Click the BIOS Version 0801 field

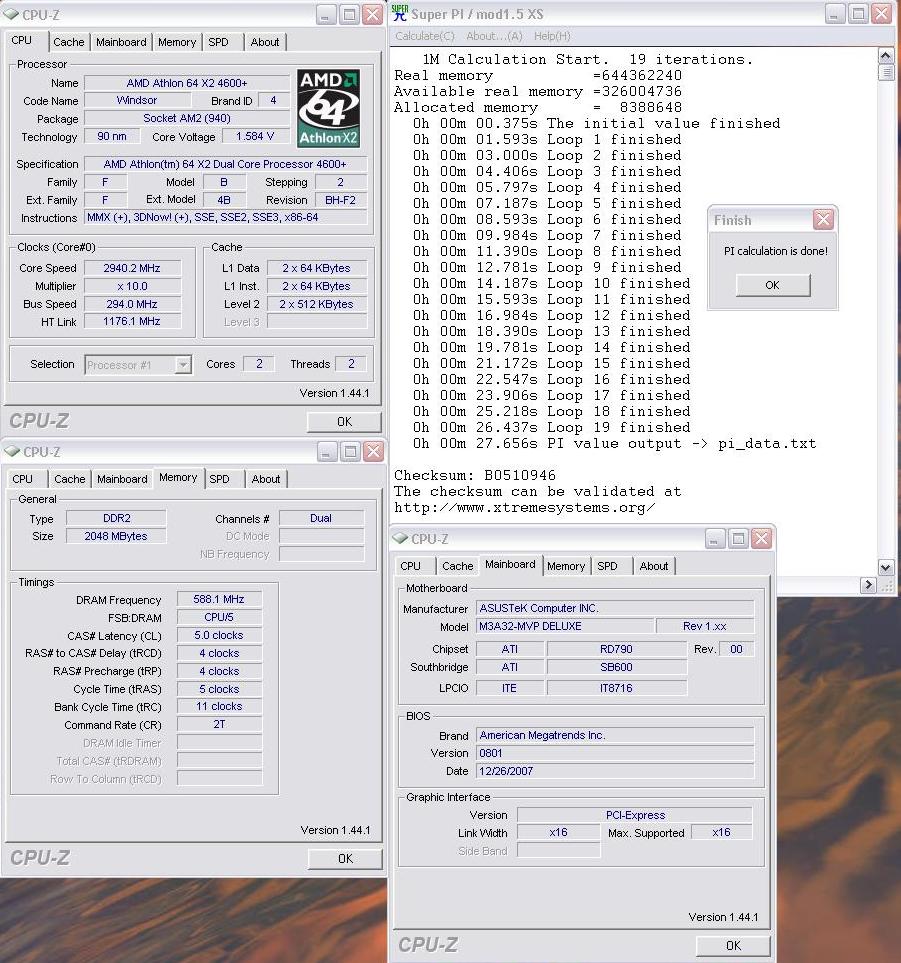click(614, 754)
